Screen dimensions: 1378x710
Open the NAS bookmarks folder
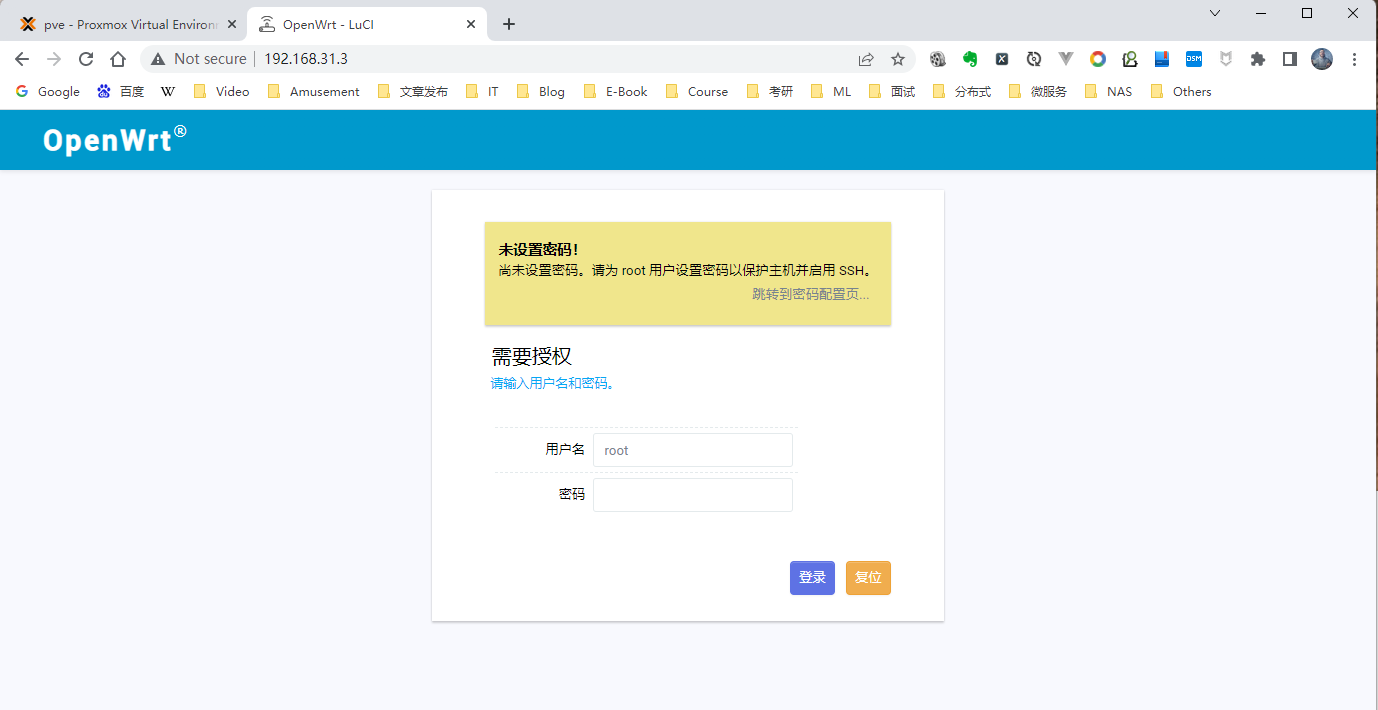pyautogui.click(x=1109, y=91)
